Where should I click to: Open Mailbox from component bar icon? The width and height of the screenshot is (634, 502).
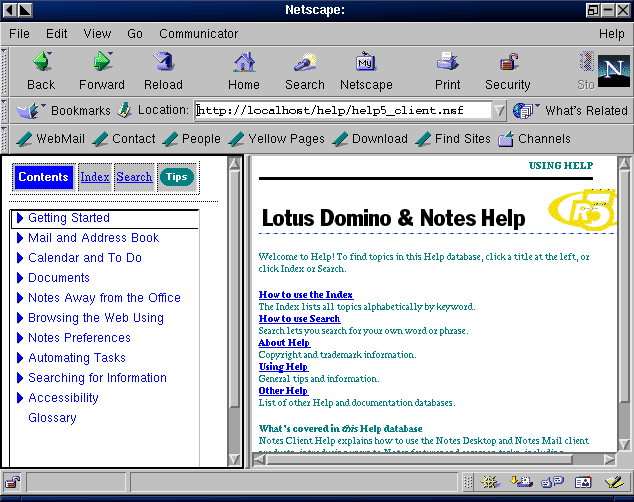tap(521, 481)
